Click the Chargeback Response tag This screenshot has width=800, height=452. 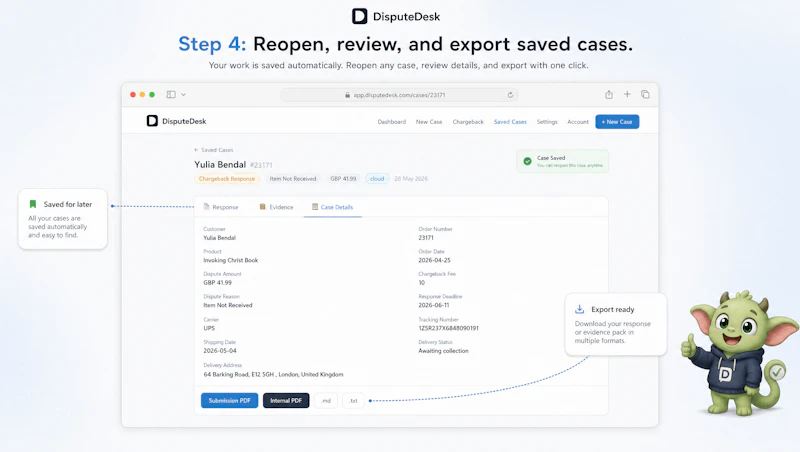point(227,179)
